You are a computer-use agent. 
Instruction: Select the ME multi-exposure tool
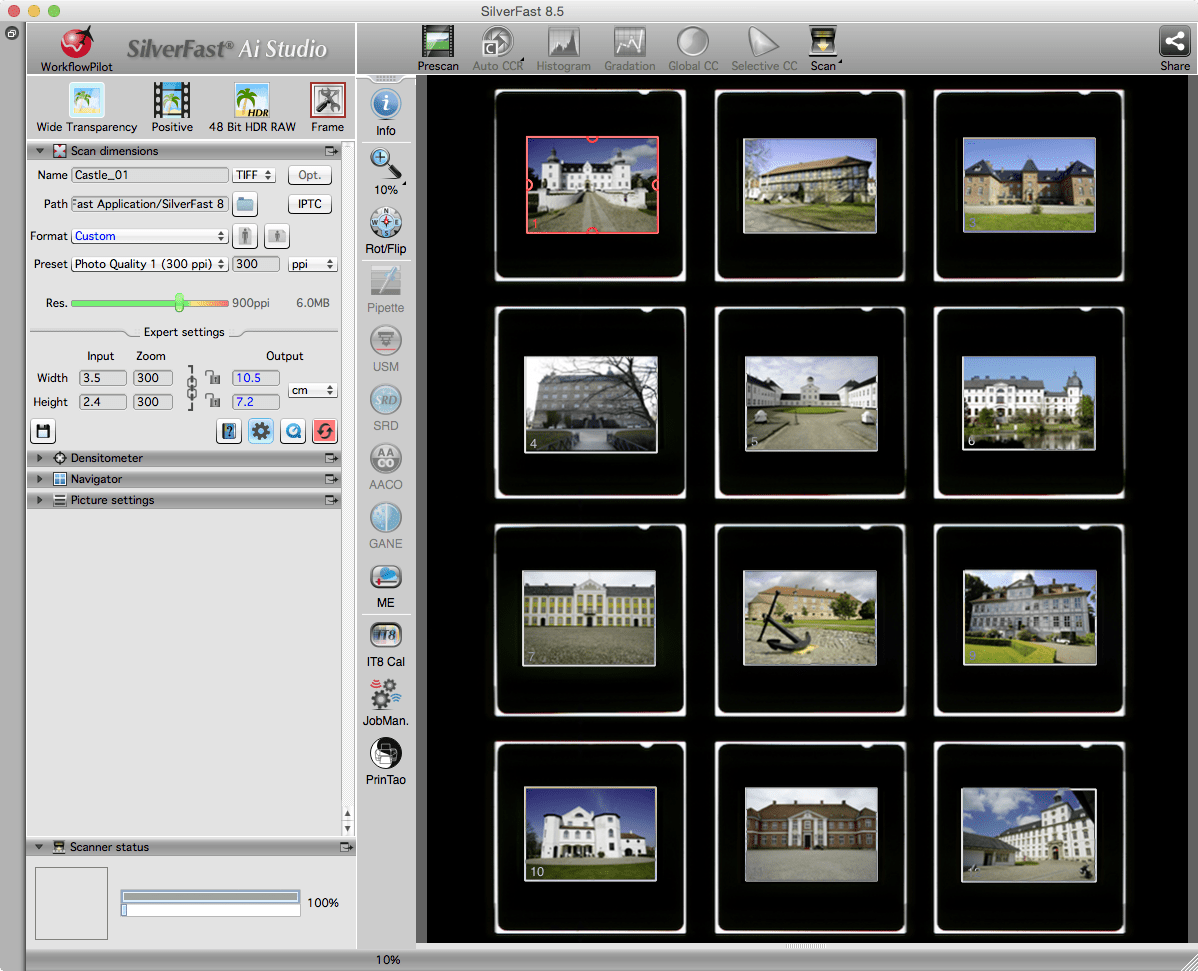tap(385, 578)
